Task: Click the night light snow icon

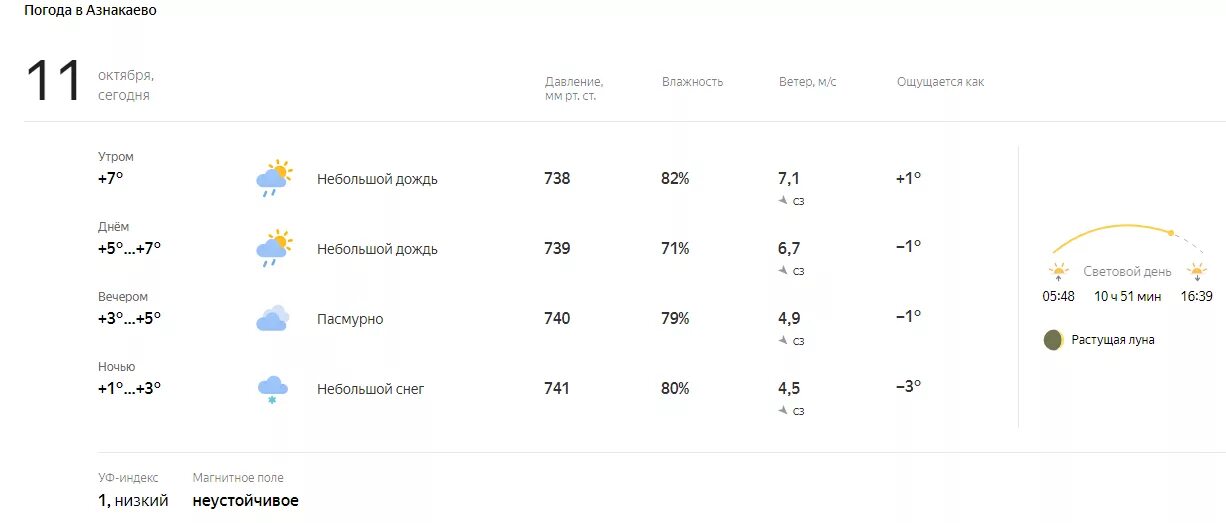Action: point(272,389)
